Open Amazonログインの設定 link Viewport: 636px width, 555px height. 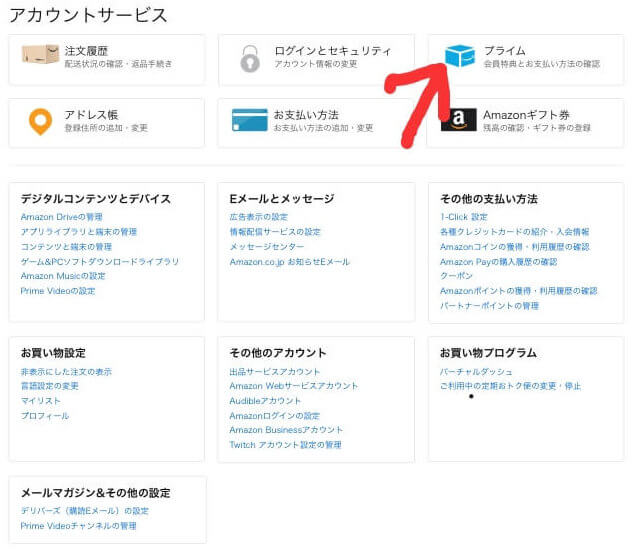pyautogui.click(x=275, y=416)
